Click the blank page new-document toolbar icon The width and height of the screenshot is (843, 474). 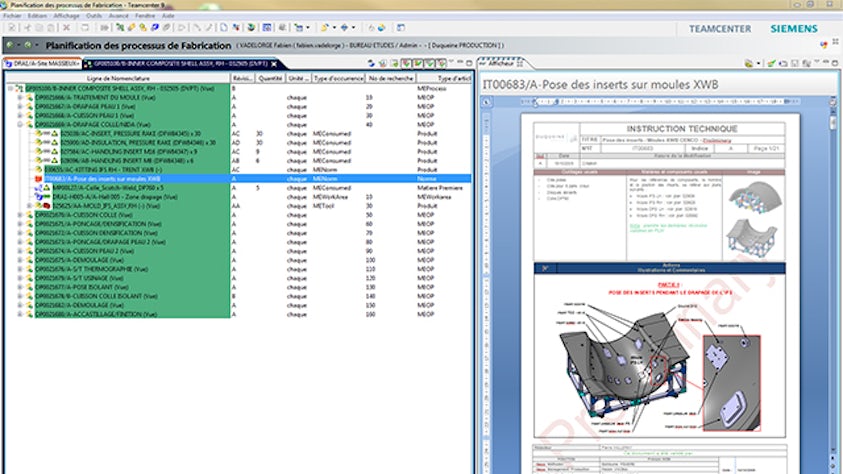[x=224, y=28]
